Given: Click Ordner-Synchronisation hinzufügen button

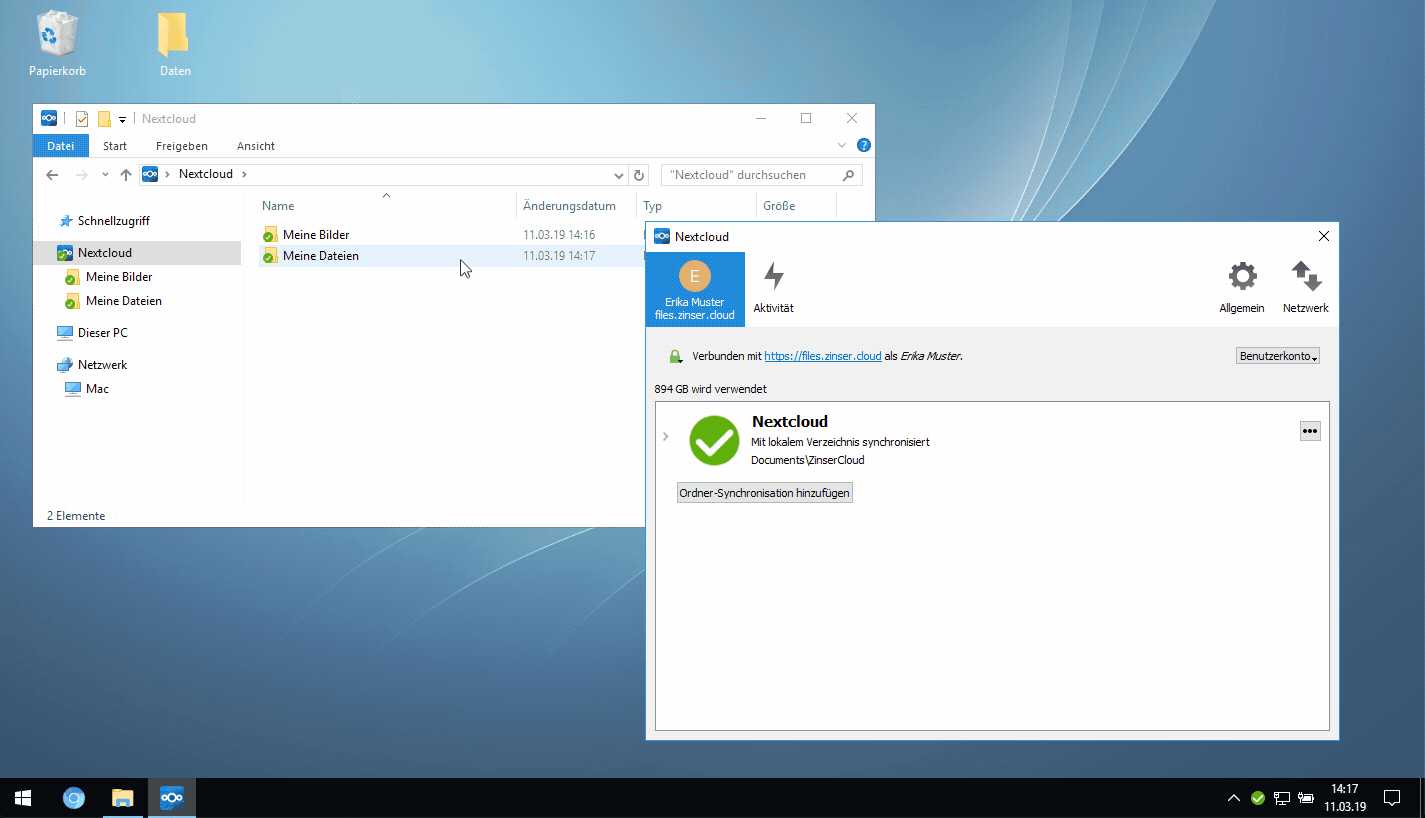Looking at the screenshot, I should (765, 493).
